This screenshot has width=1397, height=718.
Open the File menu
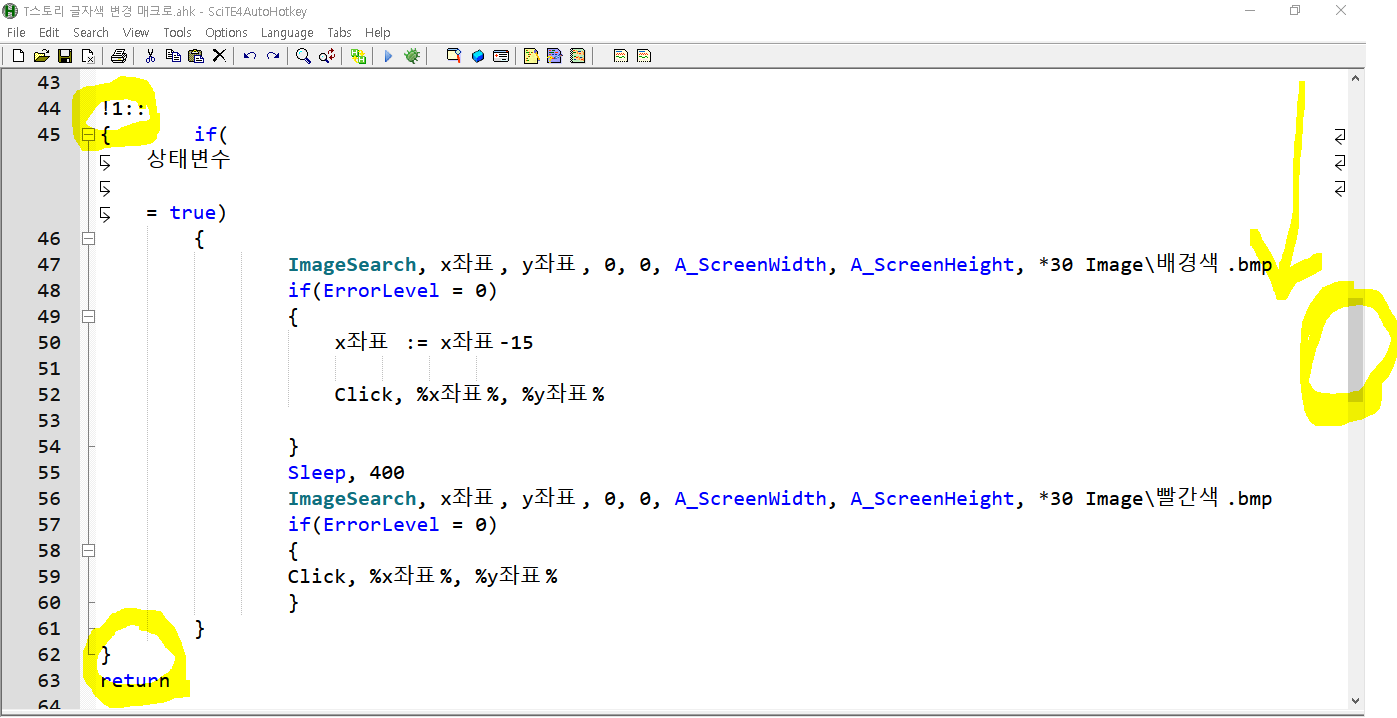[16, 33]
